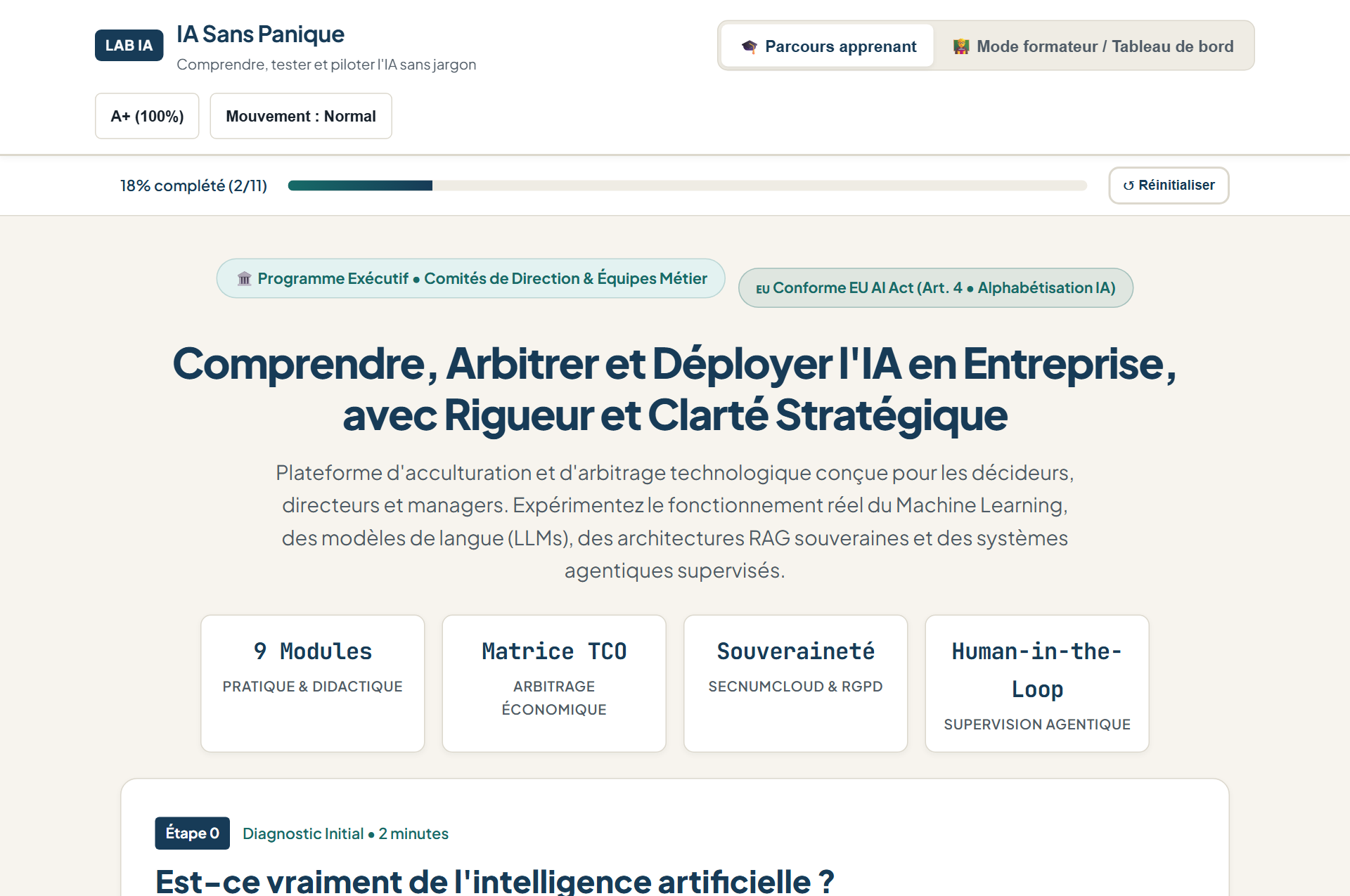Screen dimensions: 1350x896
Task: Select the Souveraineté card
Action: point(795,683)
